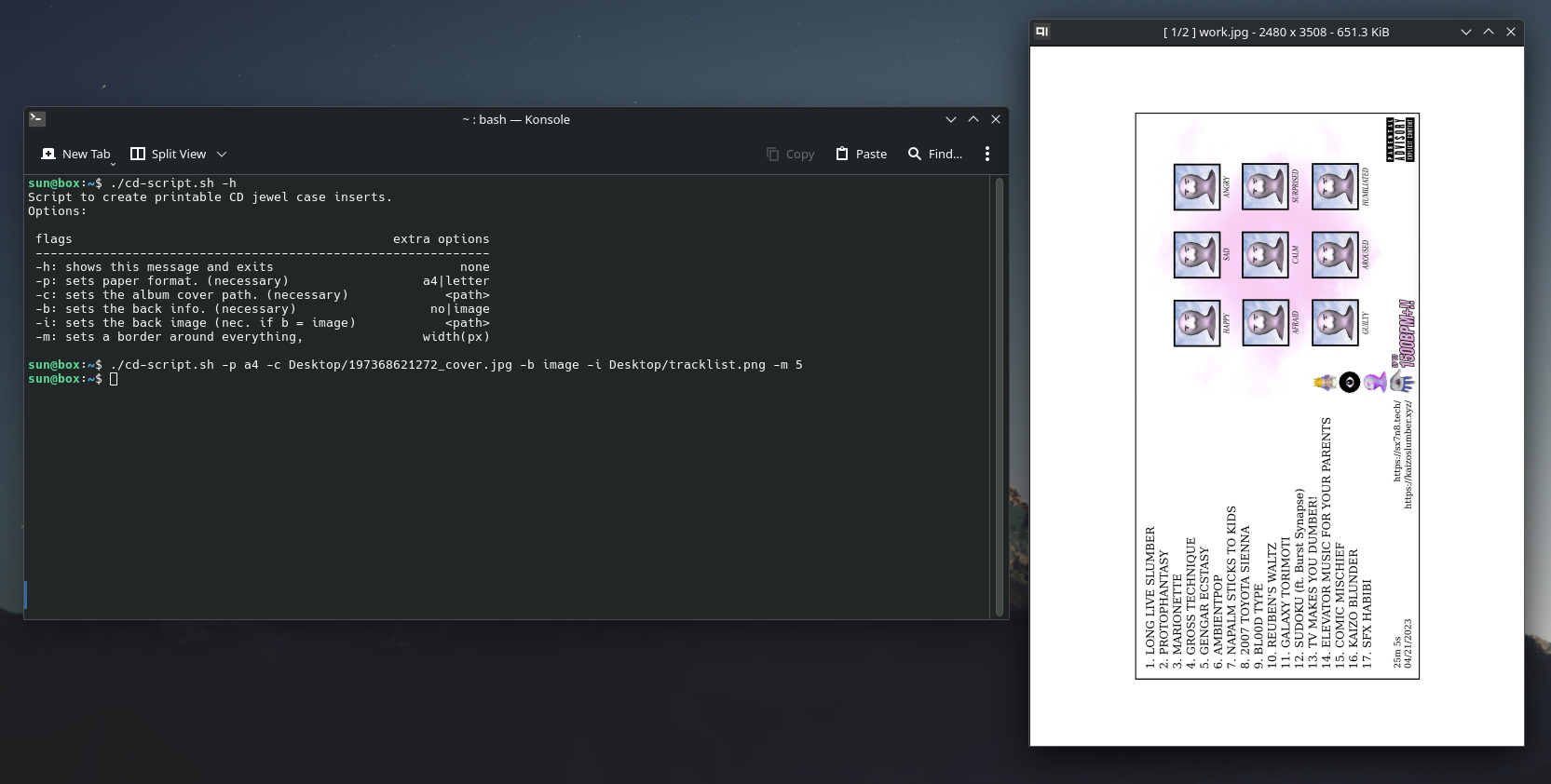
Task: Click the long cd-script.sh a4 command line
Action: (456, 365)
